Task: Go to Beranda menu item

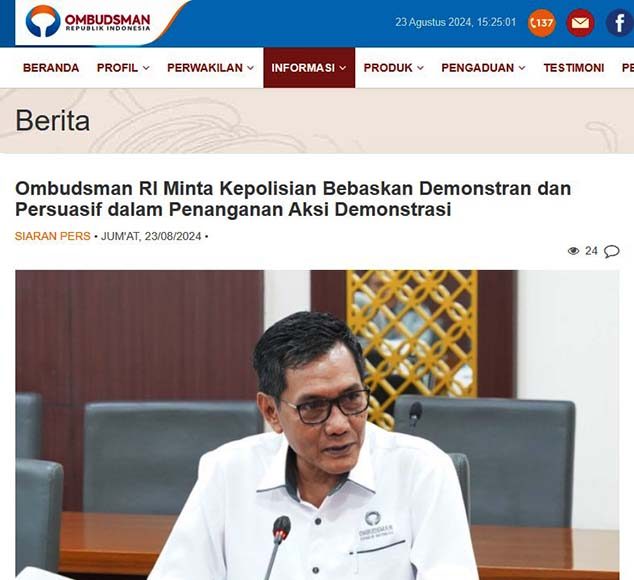Action: 51,68
